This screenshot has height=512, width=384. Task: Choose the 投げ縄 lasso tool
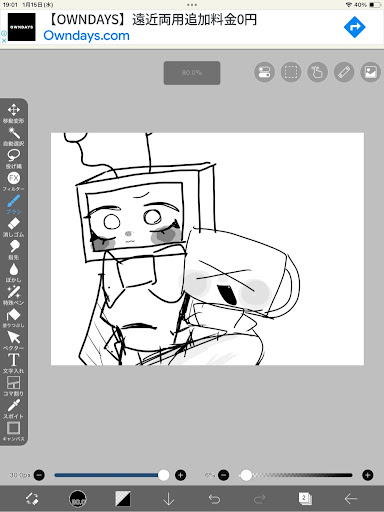click(x=14, y=159)
